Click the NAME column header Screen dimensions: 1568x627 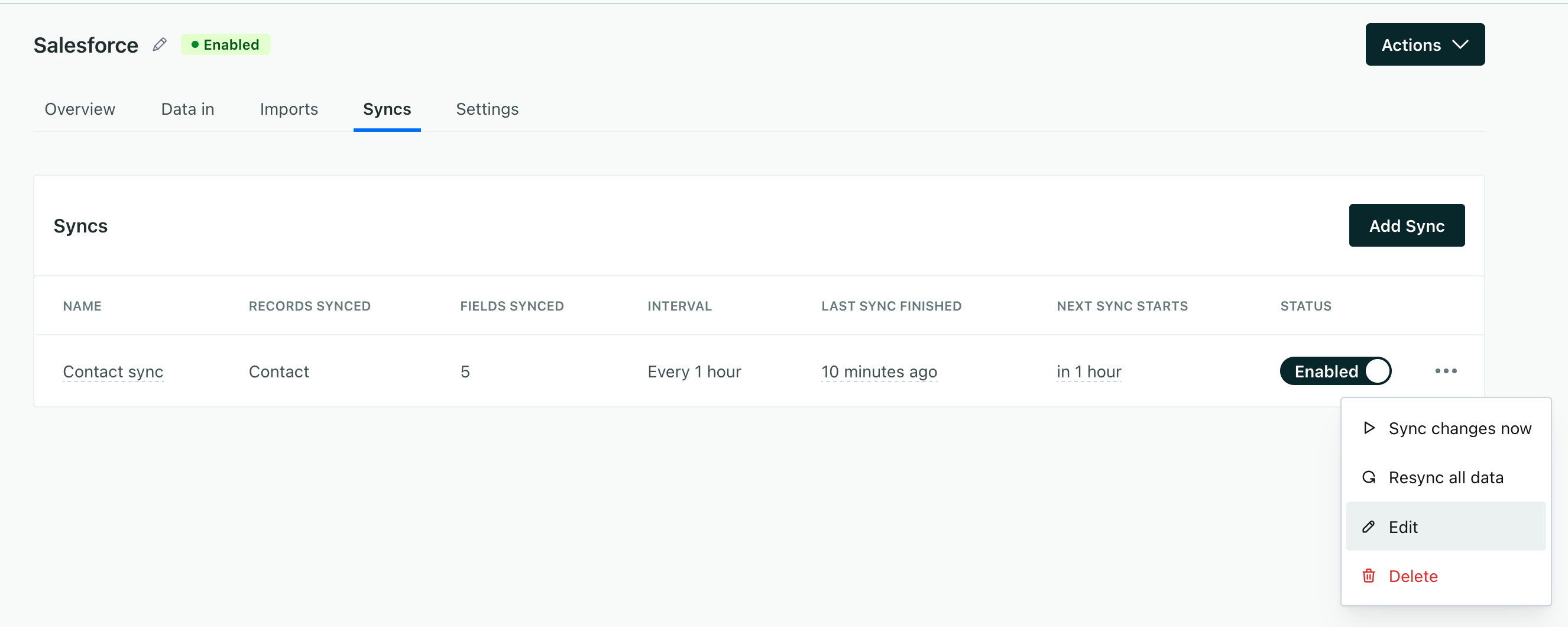click(82, 306)
